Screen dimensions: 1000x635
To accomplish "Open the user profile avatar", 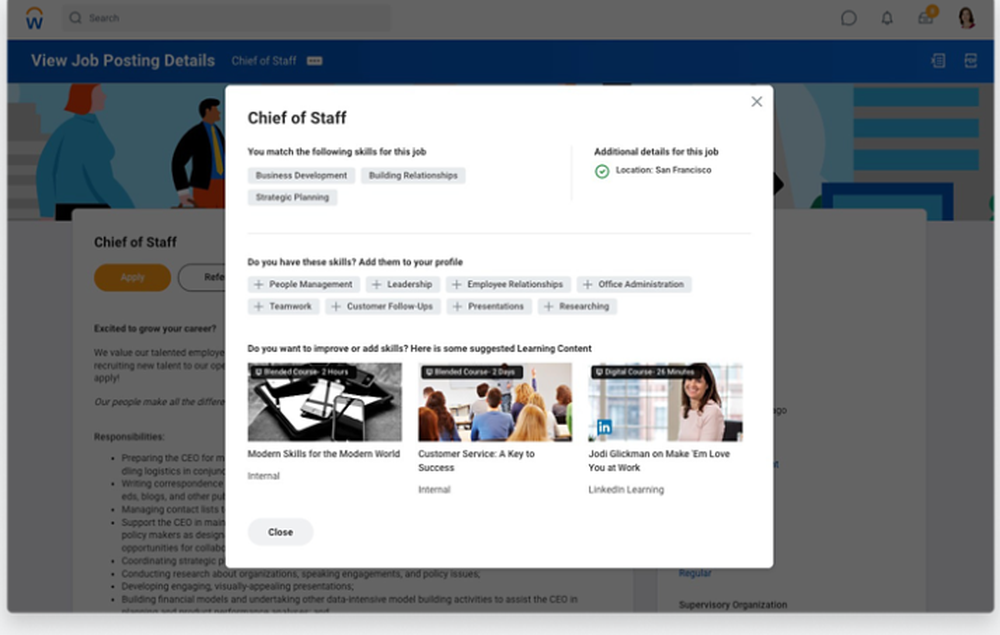I will click(x=967, y=17).
